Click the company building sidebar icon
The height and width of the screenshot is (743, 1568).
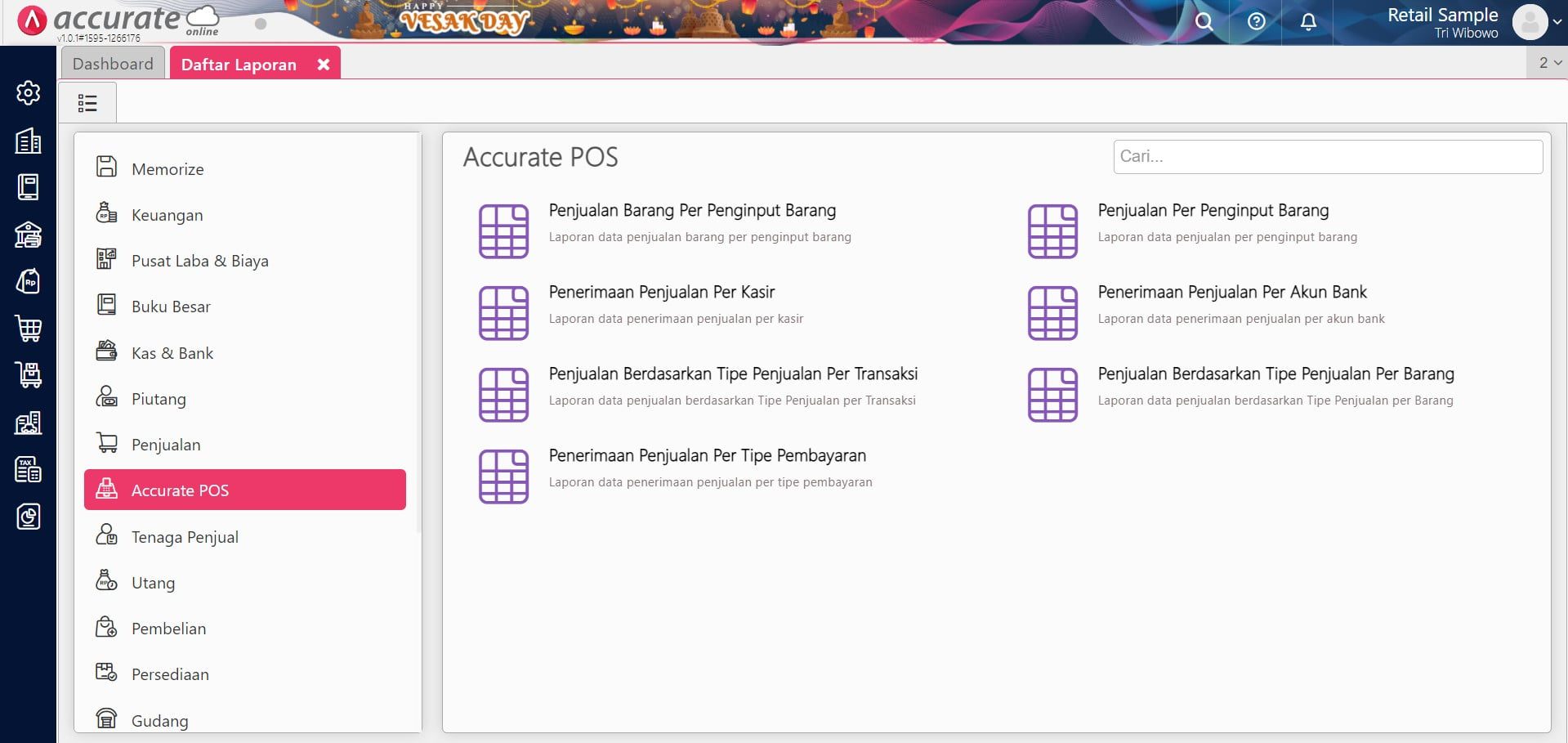pyautogui.click(x=29, y=141)
